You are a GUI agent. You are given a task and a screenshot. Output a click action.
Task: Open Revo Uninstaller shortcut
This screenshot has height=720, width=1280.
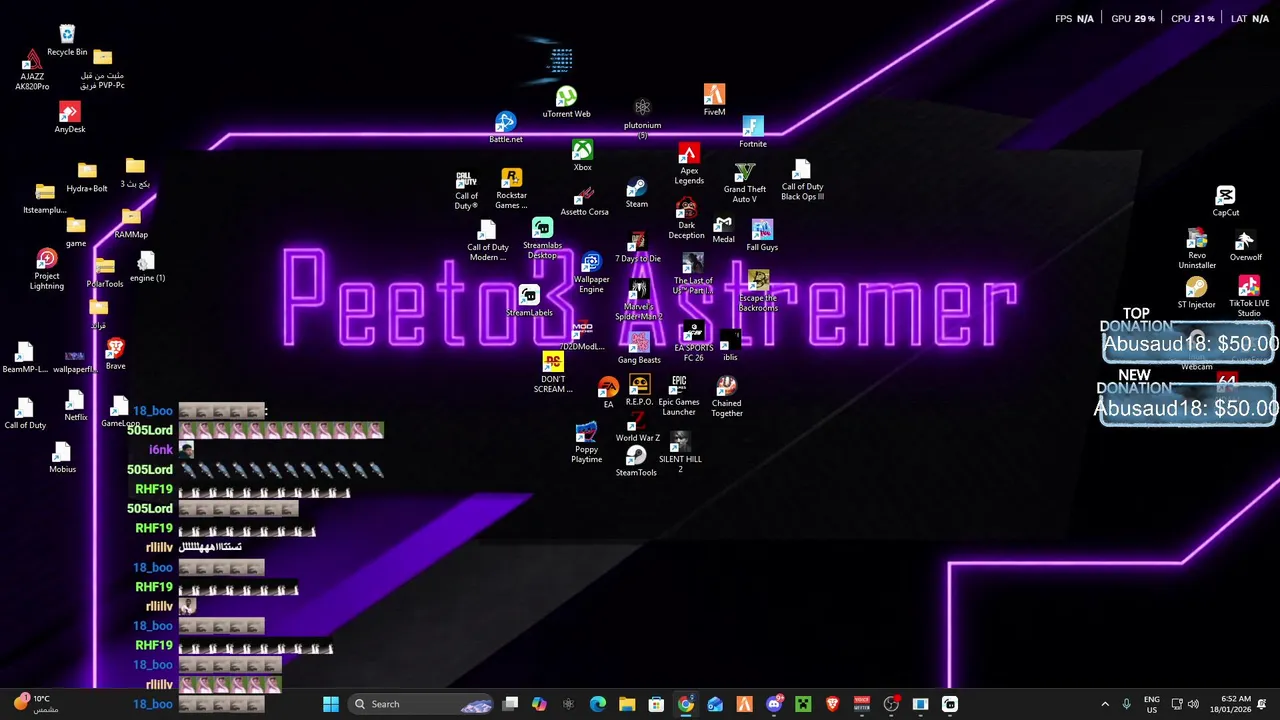(x=1197, y=249)
